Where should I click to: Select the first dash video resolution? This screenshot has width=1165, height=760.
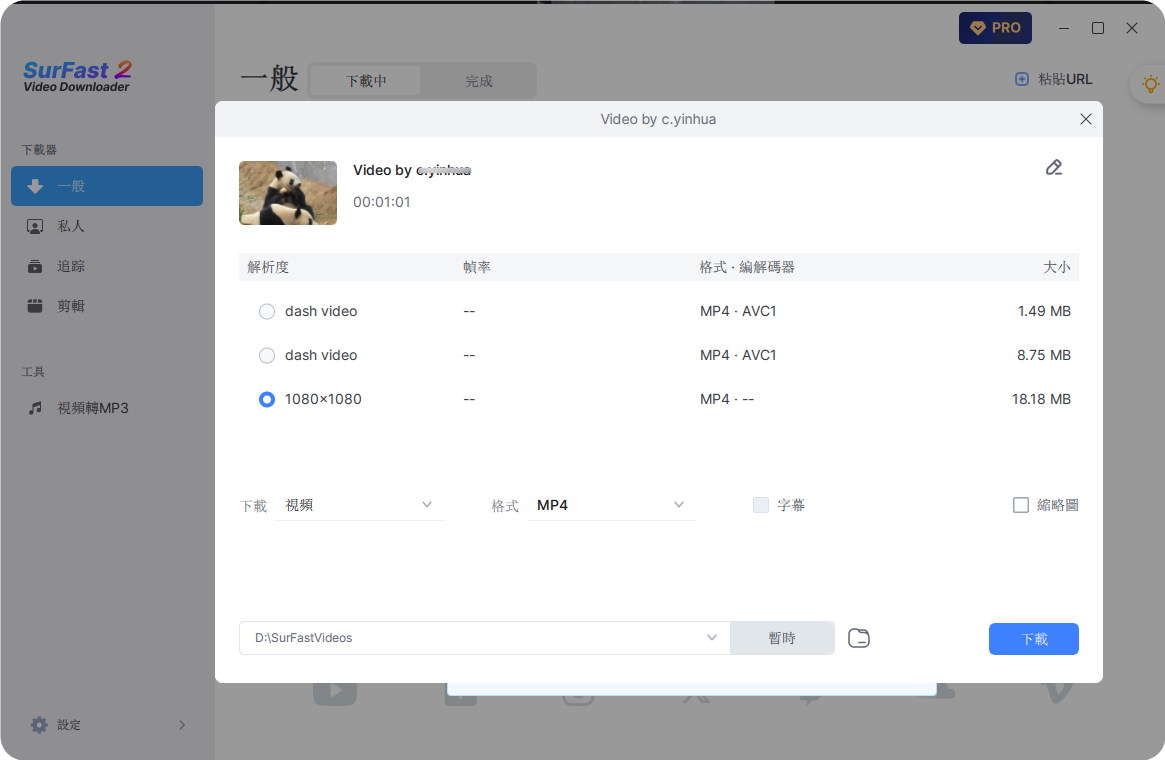click(266, 311)
